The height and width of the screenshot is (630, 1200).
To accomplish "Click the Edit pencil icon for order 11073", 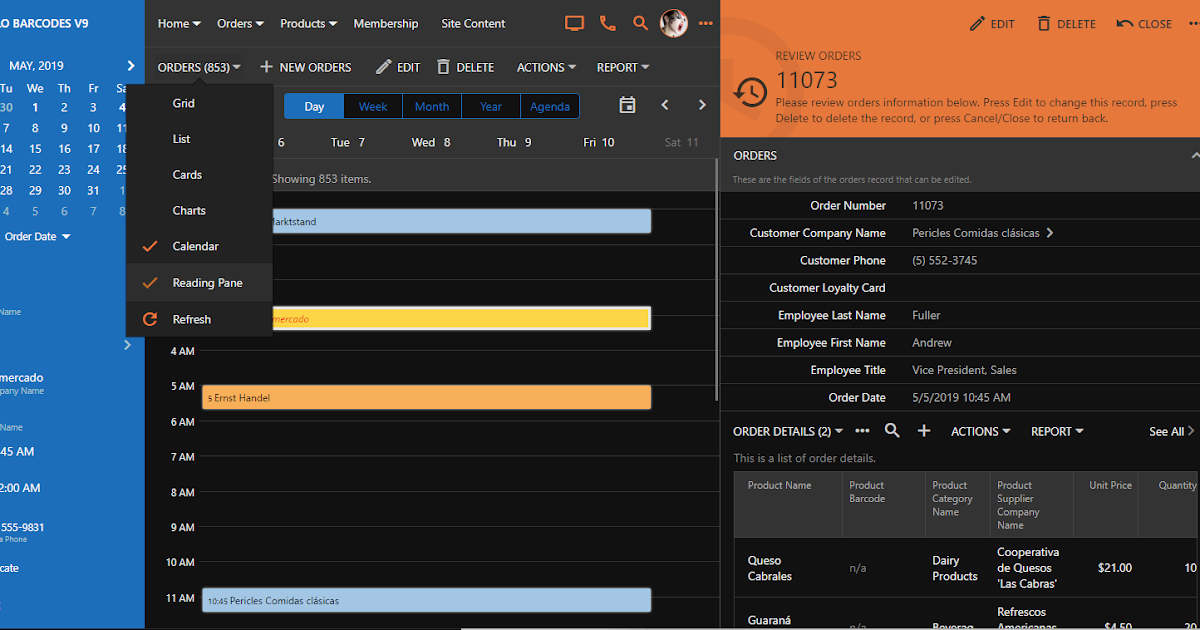I will tap(991, 23).
